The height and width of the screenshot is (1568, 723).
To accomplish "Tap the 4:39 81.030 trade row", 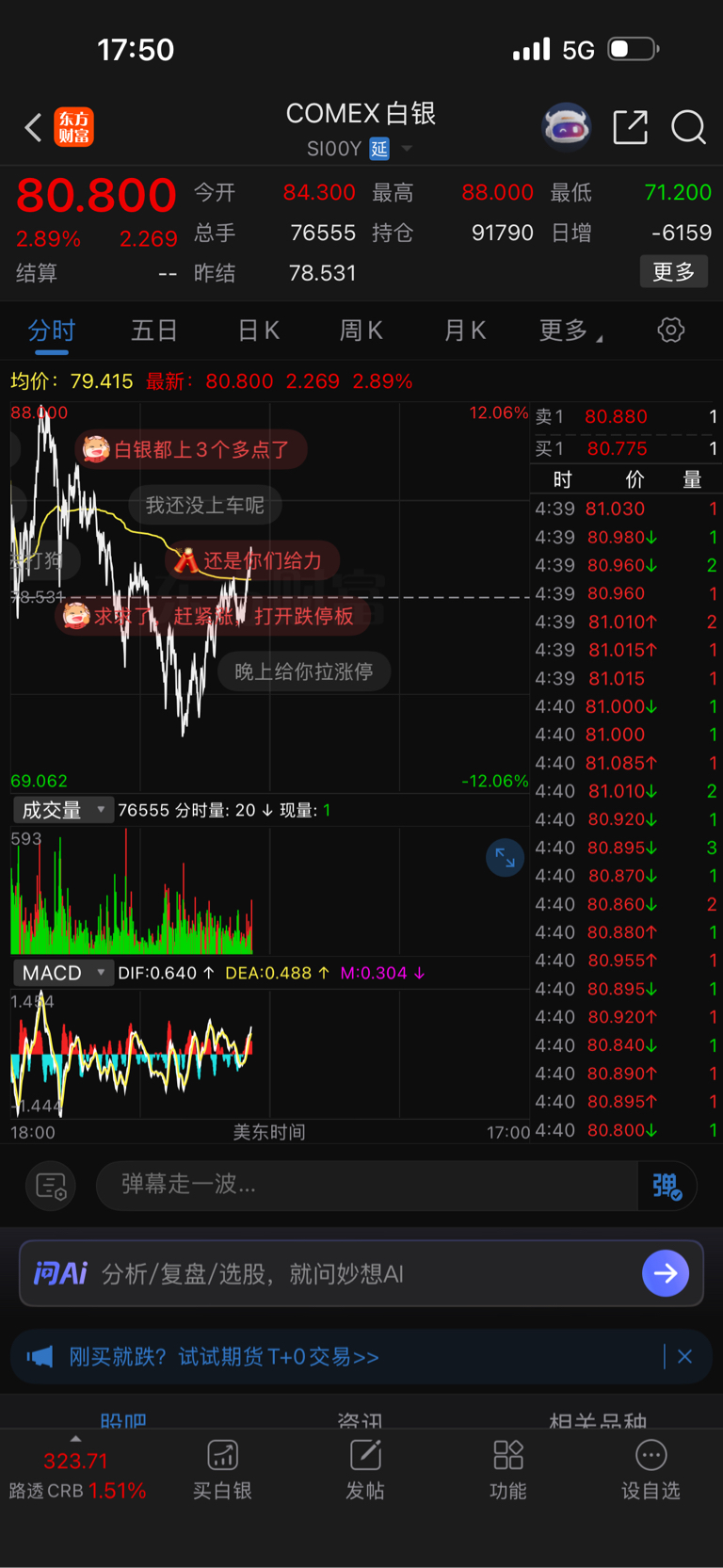I will pos(626,509).
